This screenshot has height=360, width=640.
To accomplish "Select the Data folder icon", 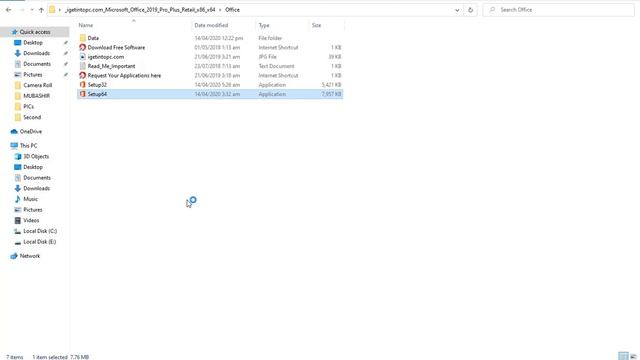I will coord(82,38).
